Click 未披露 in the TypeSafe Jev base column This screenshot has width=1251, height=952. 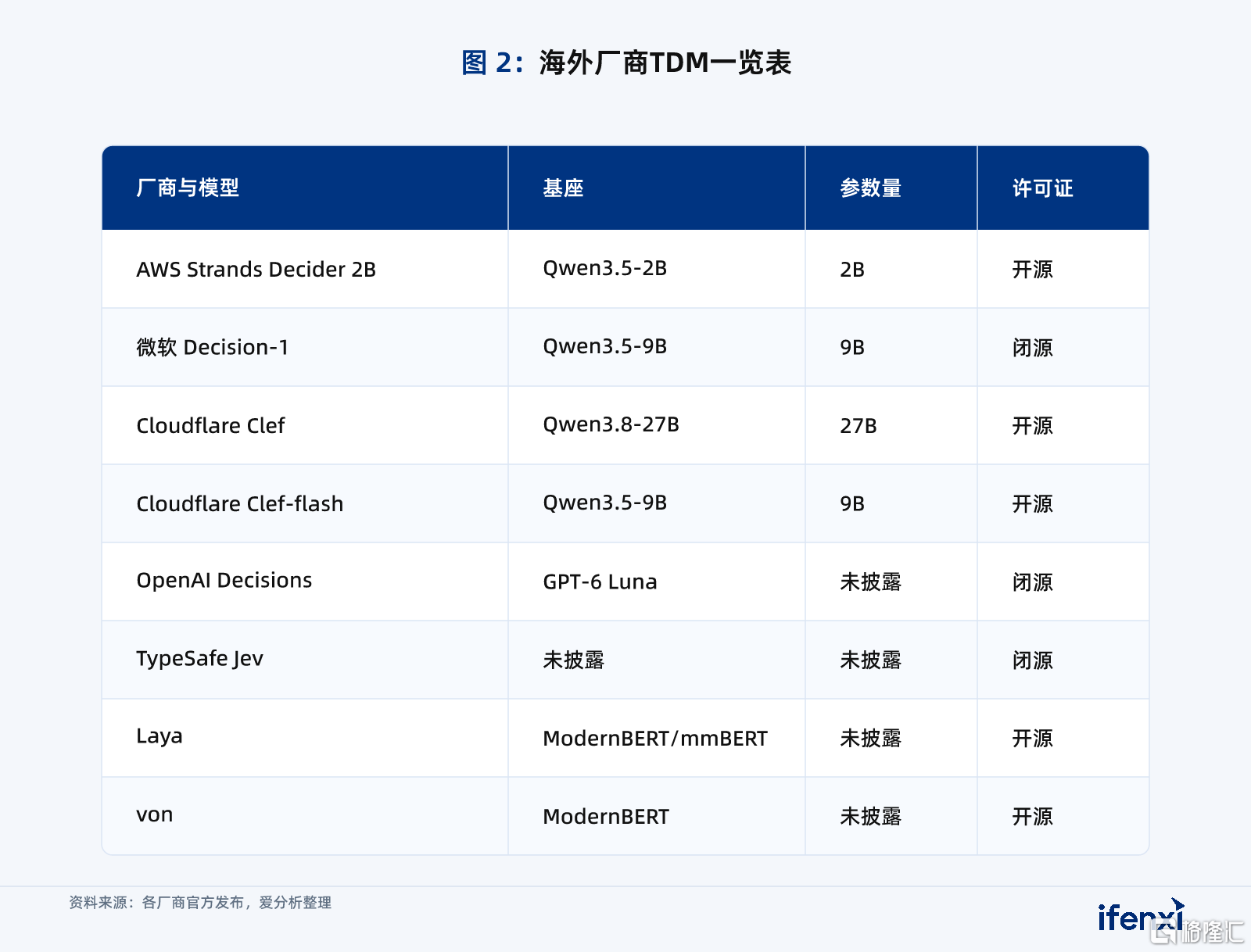coord(573,660)
